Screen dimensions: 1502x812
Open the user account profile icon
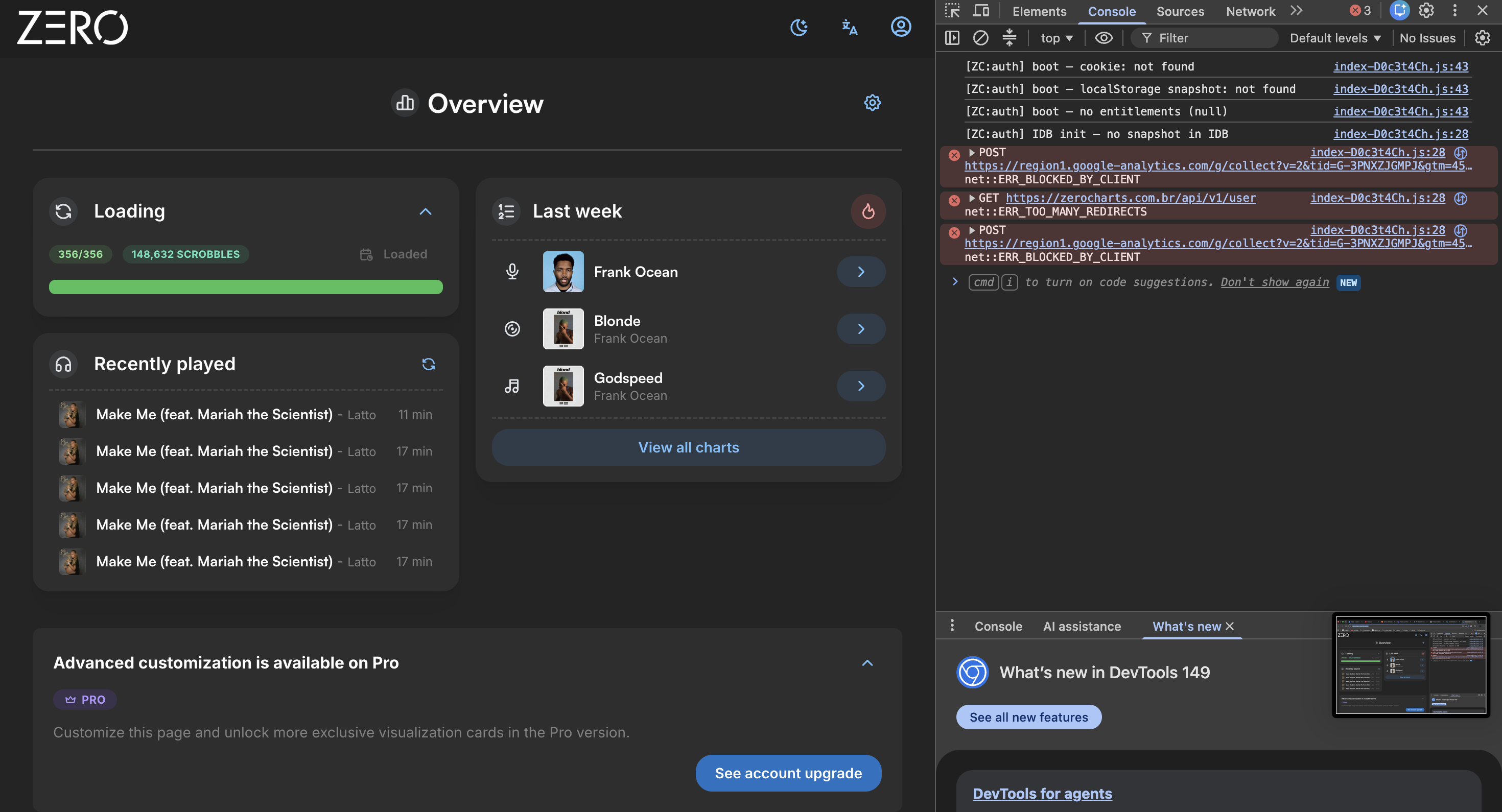click(901, 27)
